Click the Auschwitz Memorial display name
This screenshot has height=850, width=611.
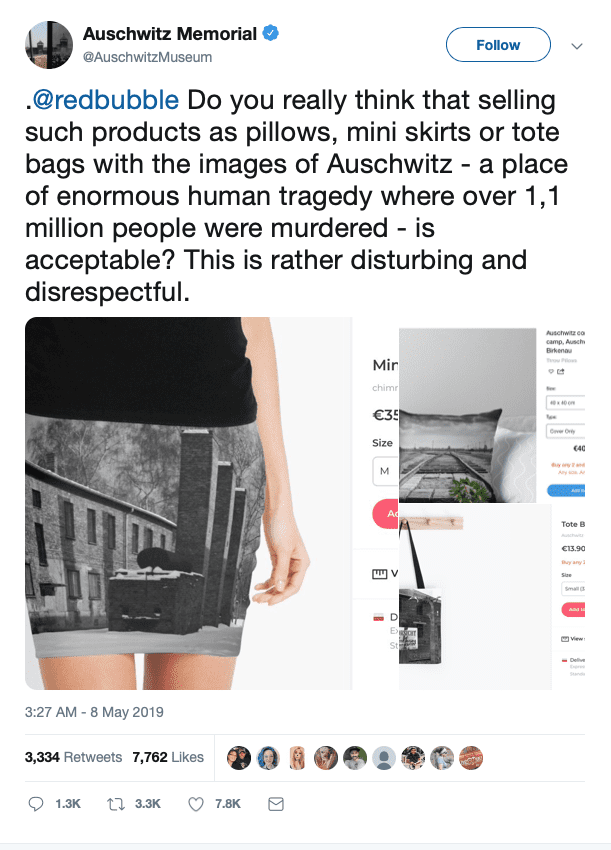[x=170, y=34]
